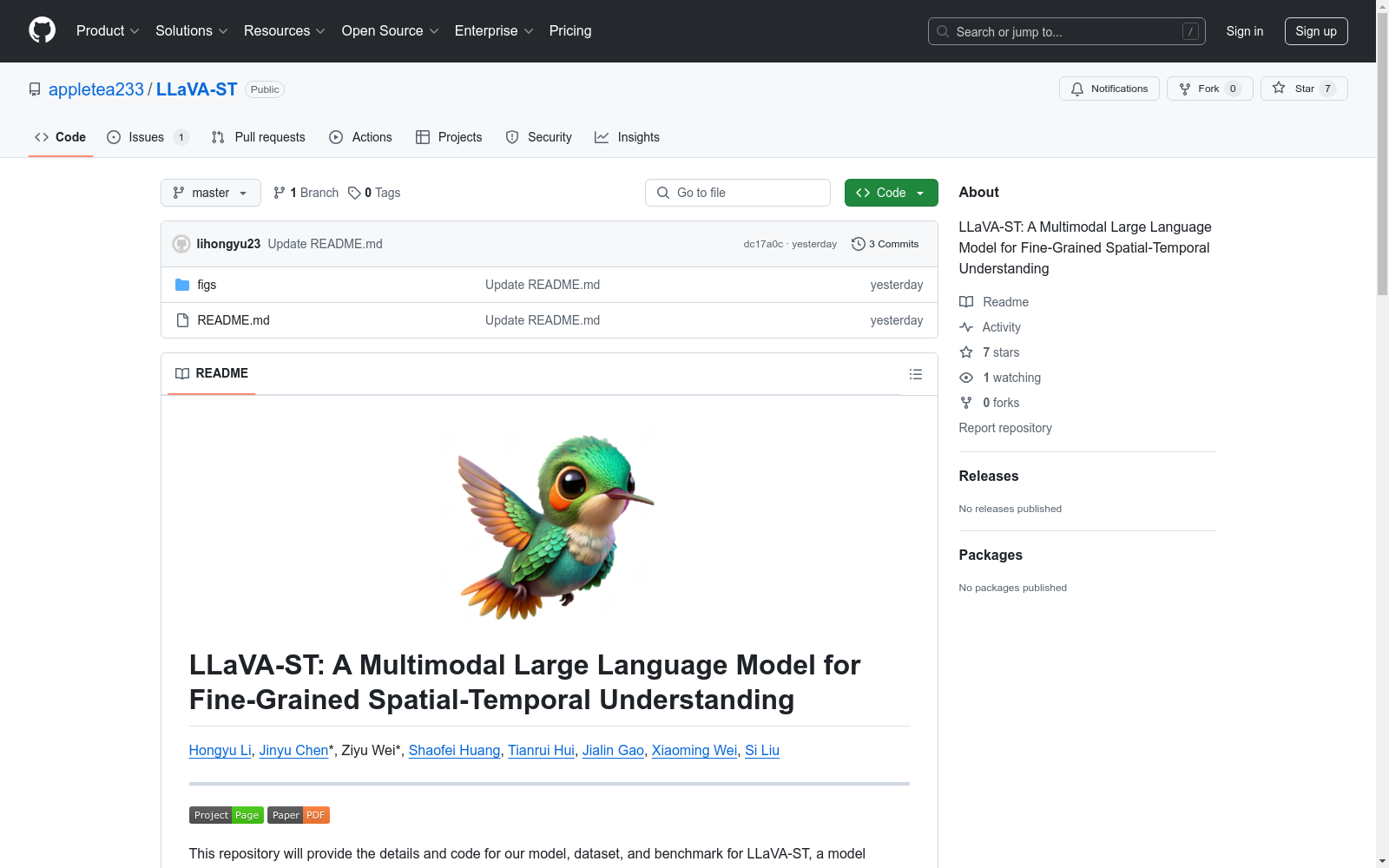Image resolution: width=1389 pixels, height=868 pixels.
Task: Switch to the Insights tab
Action: pos(628,137)
